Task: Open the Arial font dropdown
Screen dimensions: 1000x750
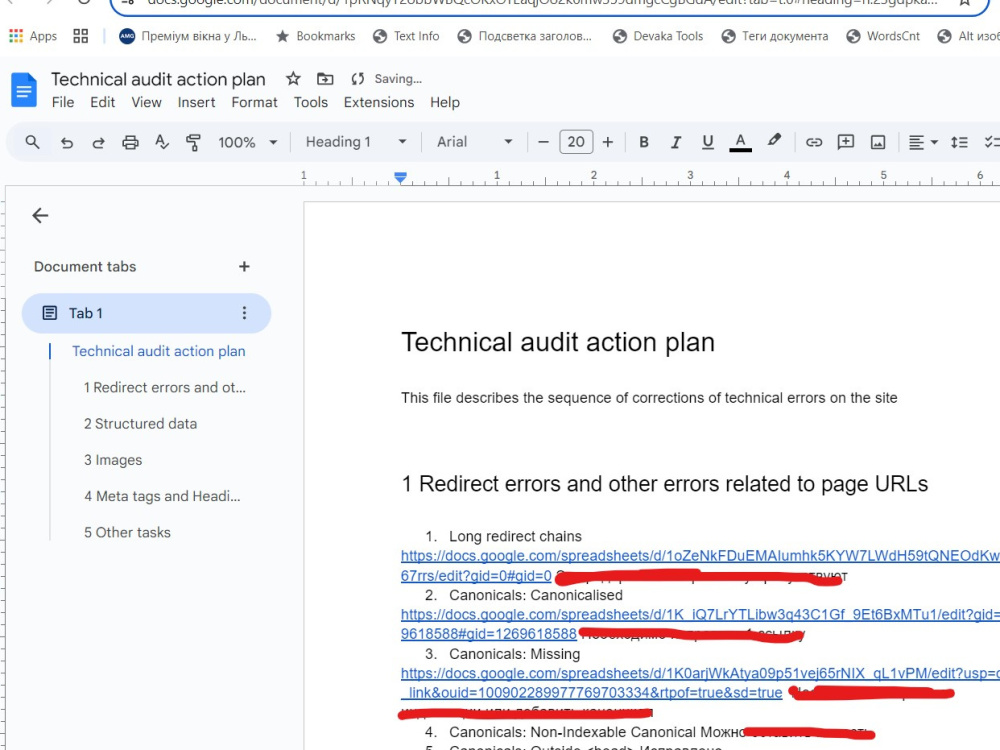Action: click(474, 142)
